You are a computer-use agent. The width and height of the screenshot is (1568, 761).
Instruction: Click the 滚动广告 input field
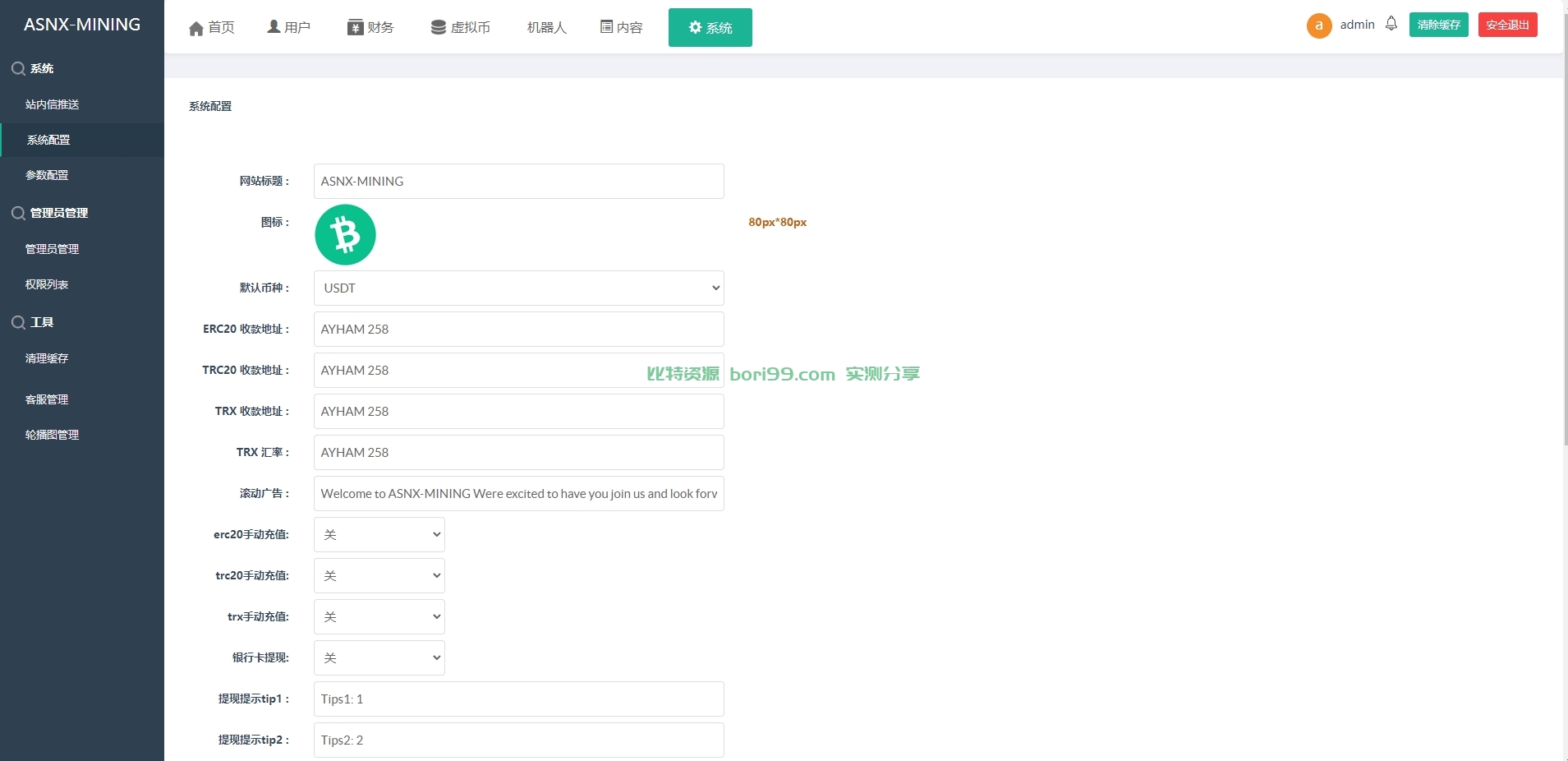519,494
